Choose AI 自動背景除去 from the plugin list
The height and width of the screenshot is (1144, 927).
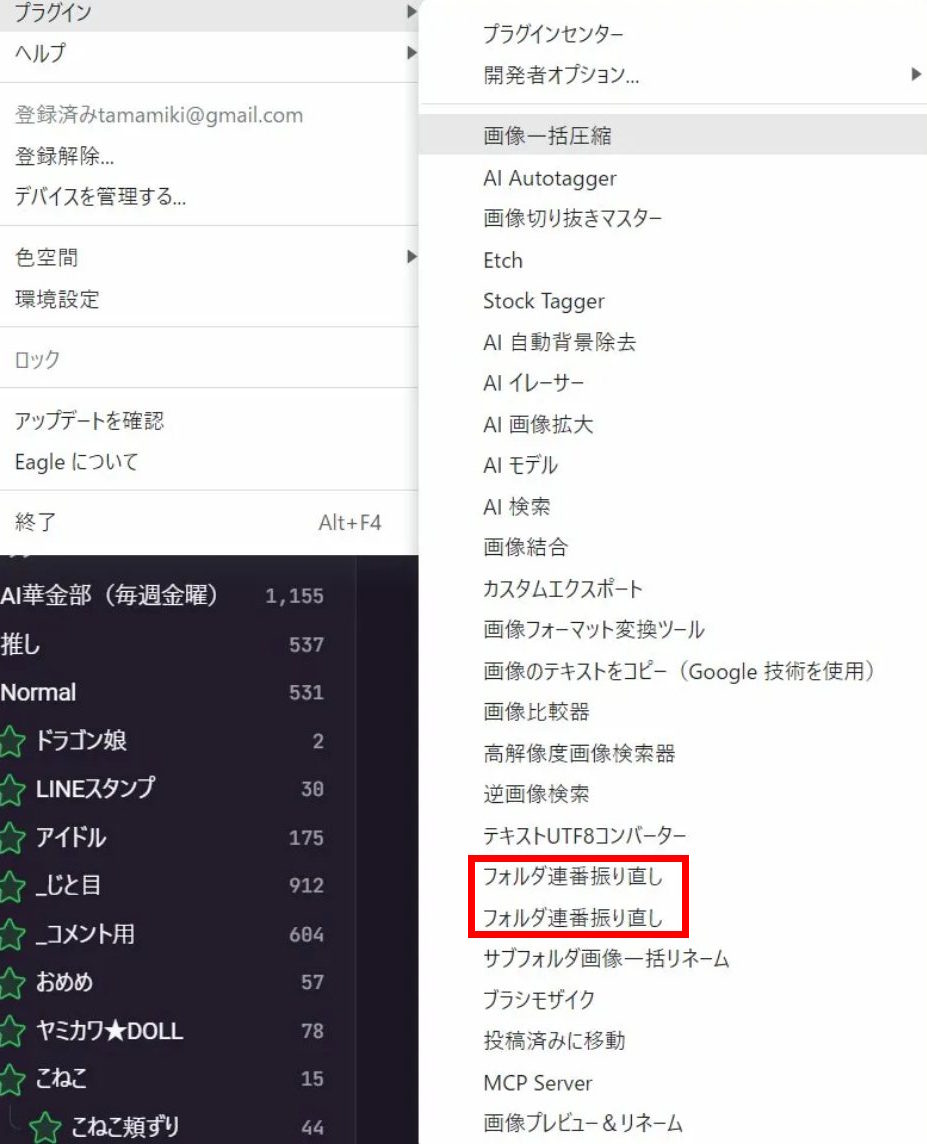coord(559,342)
